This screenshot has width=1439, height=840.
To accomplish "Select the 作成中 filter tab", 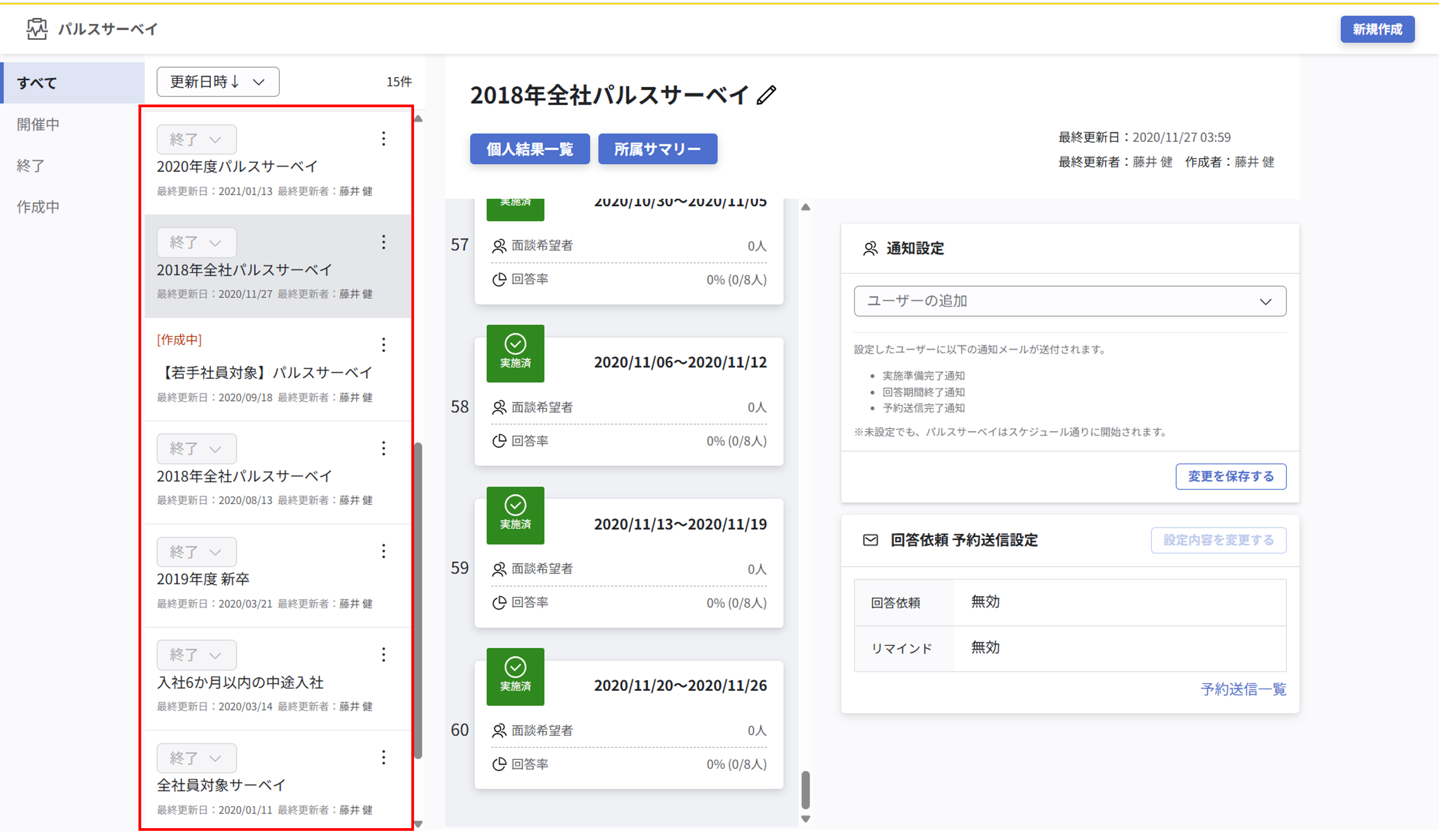I will point(73,207).
